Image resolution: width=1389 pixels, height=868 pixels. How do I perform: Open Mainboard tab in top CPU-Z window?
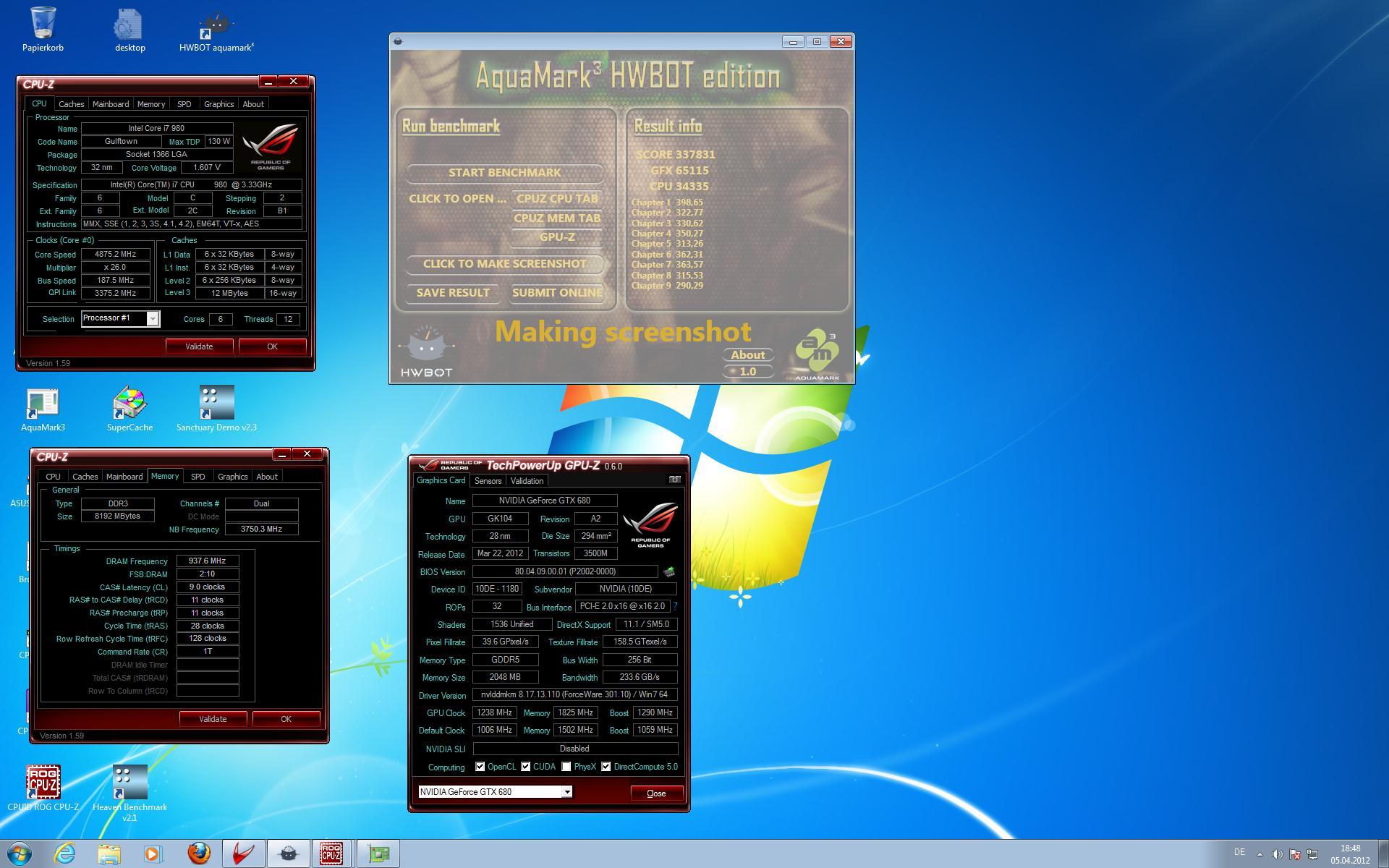tap(111, 104)
